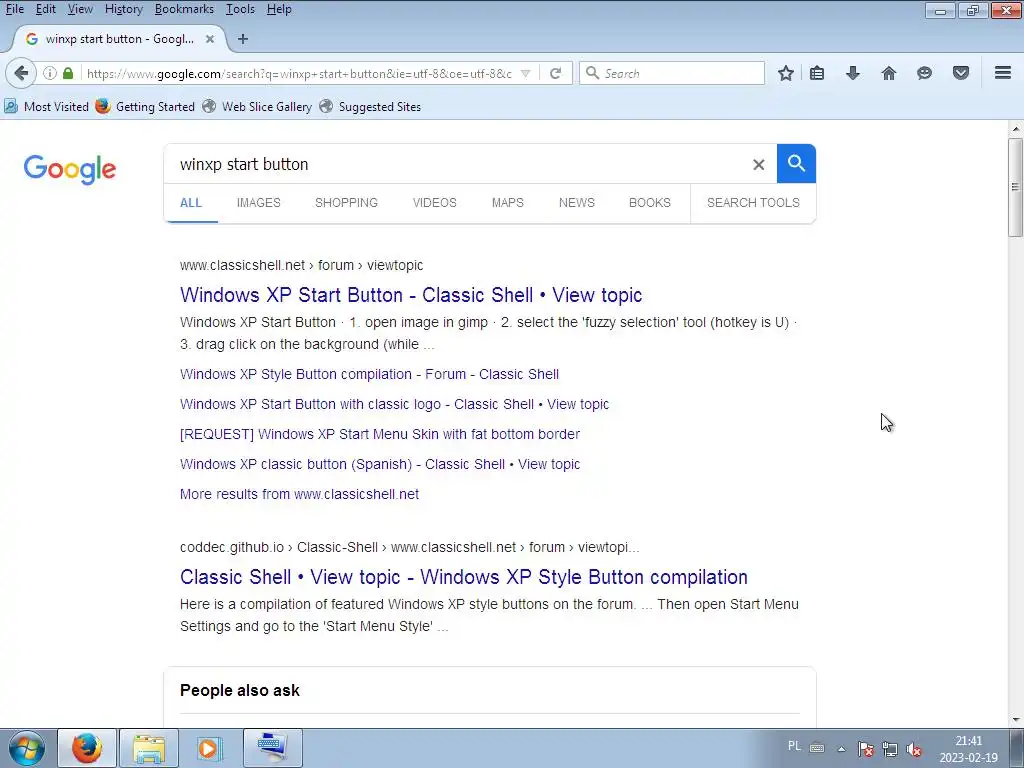Viewport: 1024px width, 768px height.
Task: Switch to the Maps results tab
Action: [x=507, y=202]
